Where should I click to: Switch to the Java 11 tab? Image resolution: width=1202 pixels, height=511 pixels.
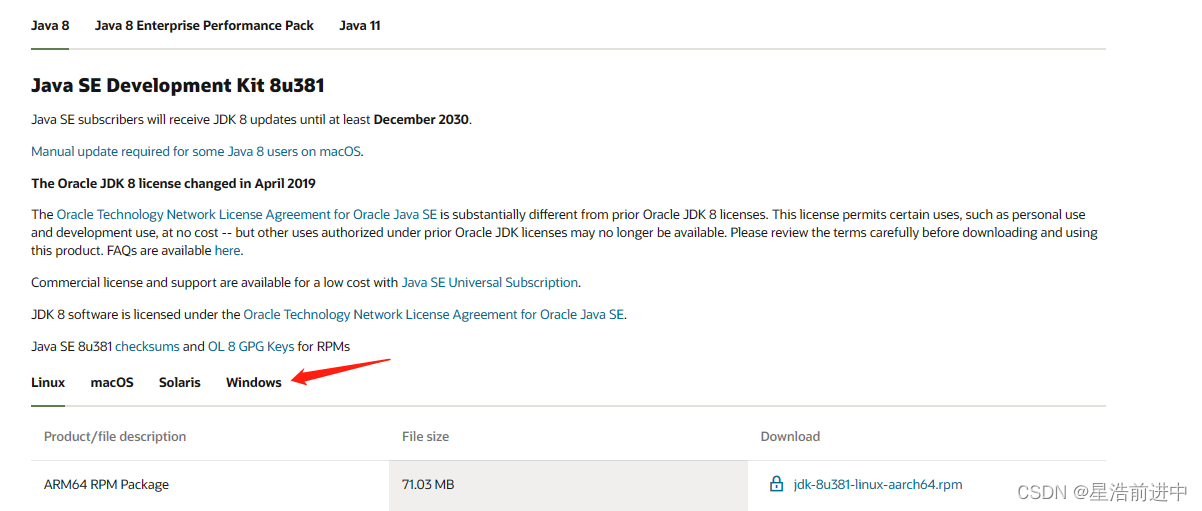360,25
